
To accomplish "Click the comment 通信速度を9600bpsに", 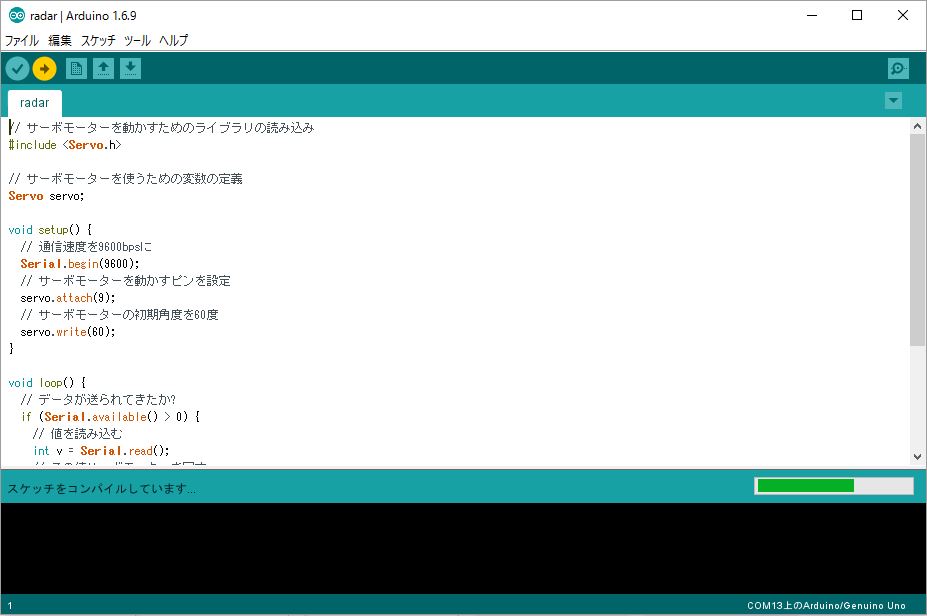I will (x=86, y=247).
